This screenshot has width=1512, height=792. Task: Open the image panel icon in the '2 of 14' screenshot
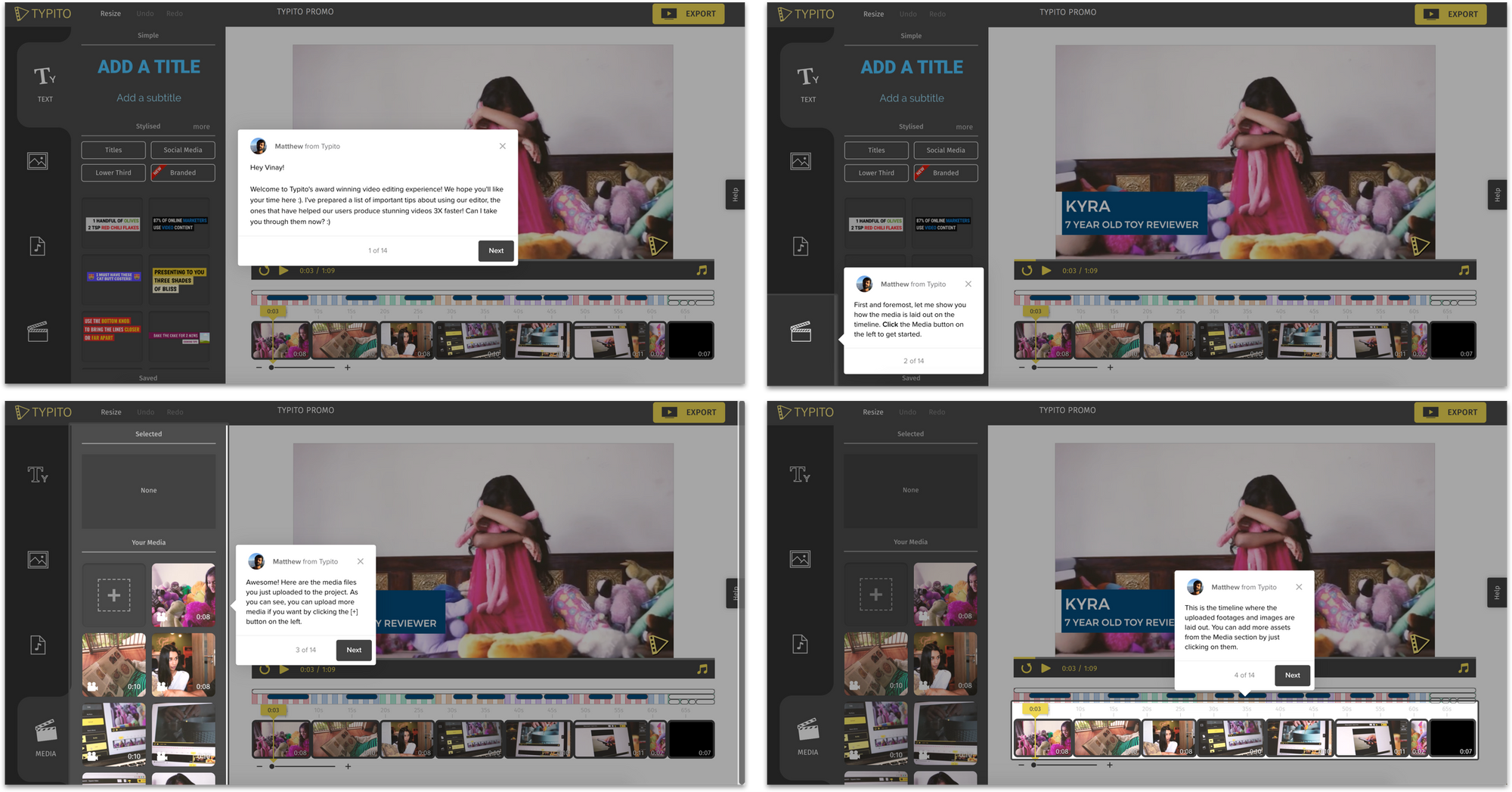[x=801, y=161]
